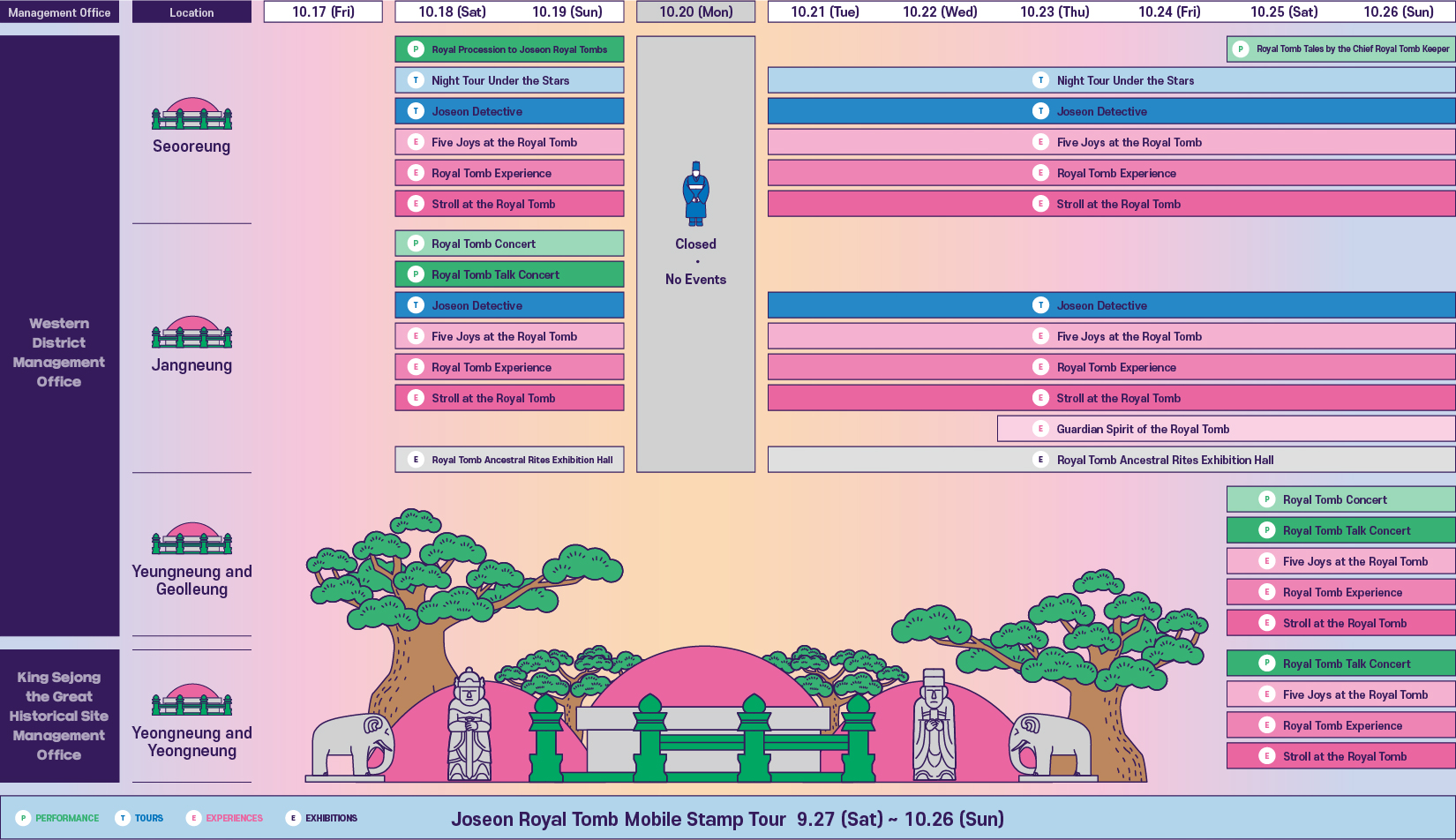Image resolution: width=1456 pixels, height=840 pixels.
Task: Click the blue Tours legend icon
Action: point(123,818)
